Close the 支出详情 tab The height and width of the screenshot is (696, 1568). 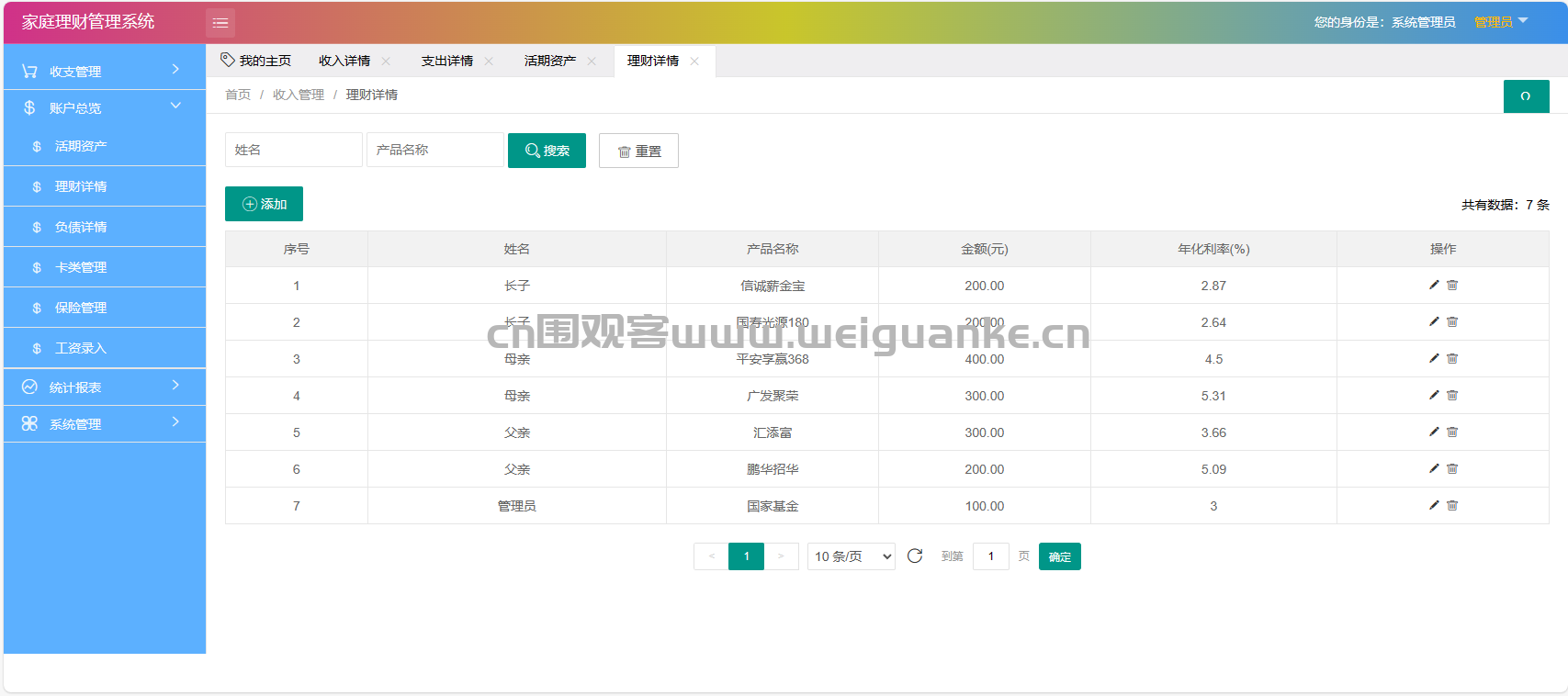(x=489, y=62)
